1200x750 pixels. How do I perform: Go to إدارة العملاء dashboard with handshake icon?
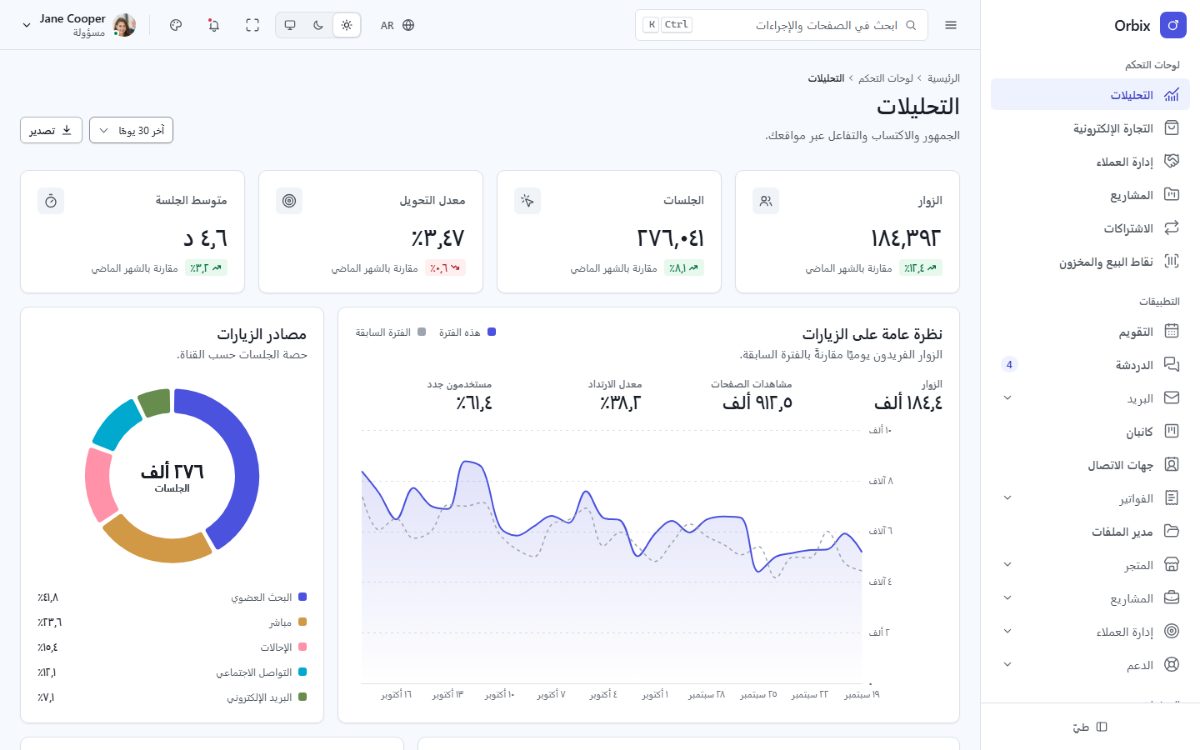coord(1090,161)
